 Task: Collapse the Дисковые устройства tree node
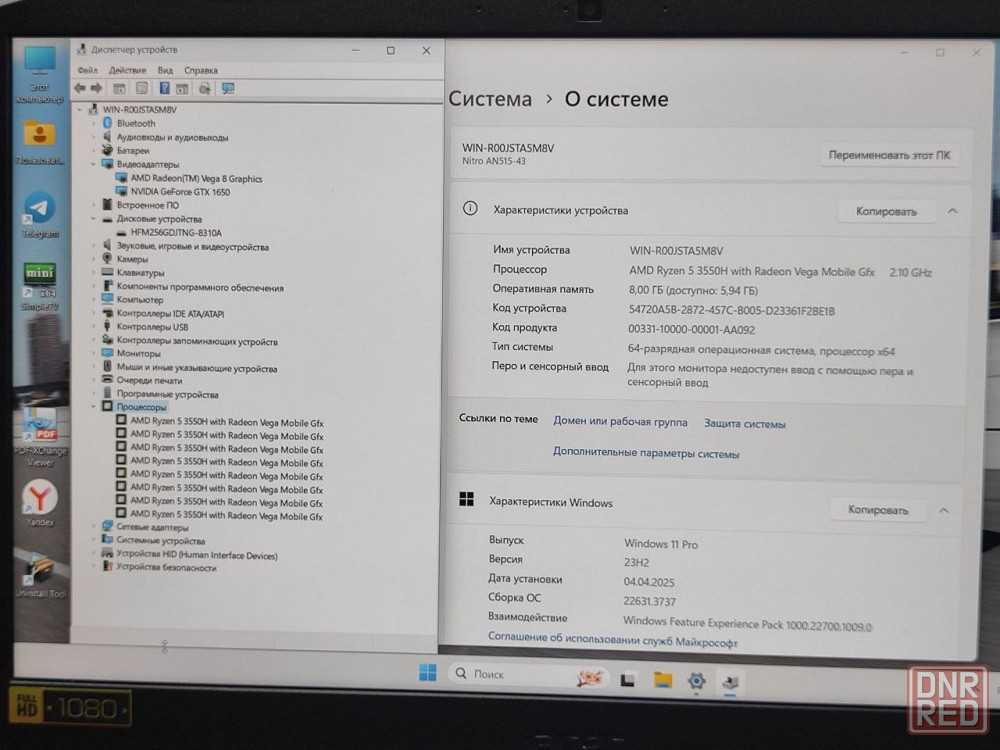coord(94,219)
